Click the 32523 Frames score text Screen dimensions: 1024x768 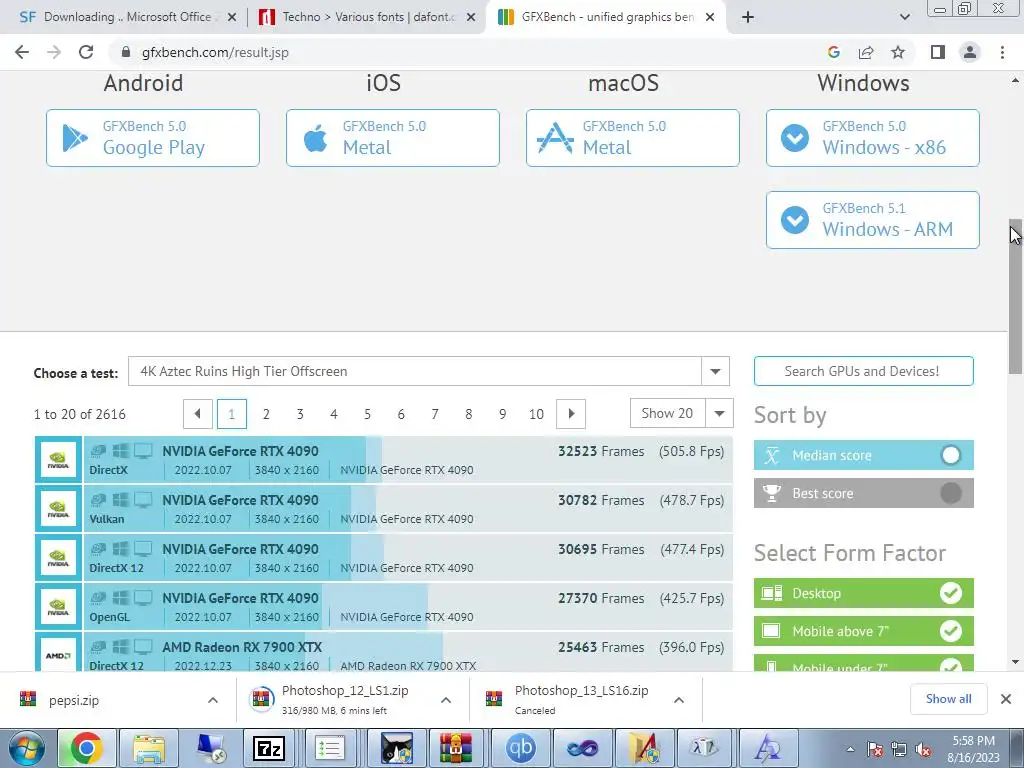click(x=601, y=451)
